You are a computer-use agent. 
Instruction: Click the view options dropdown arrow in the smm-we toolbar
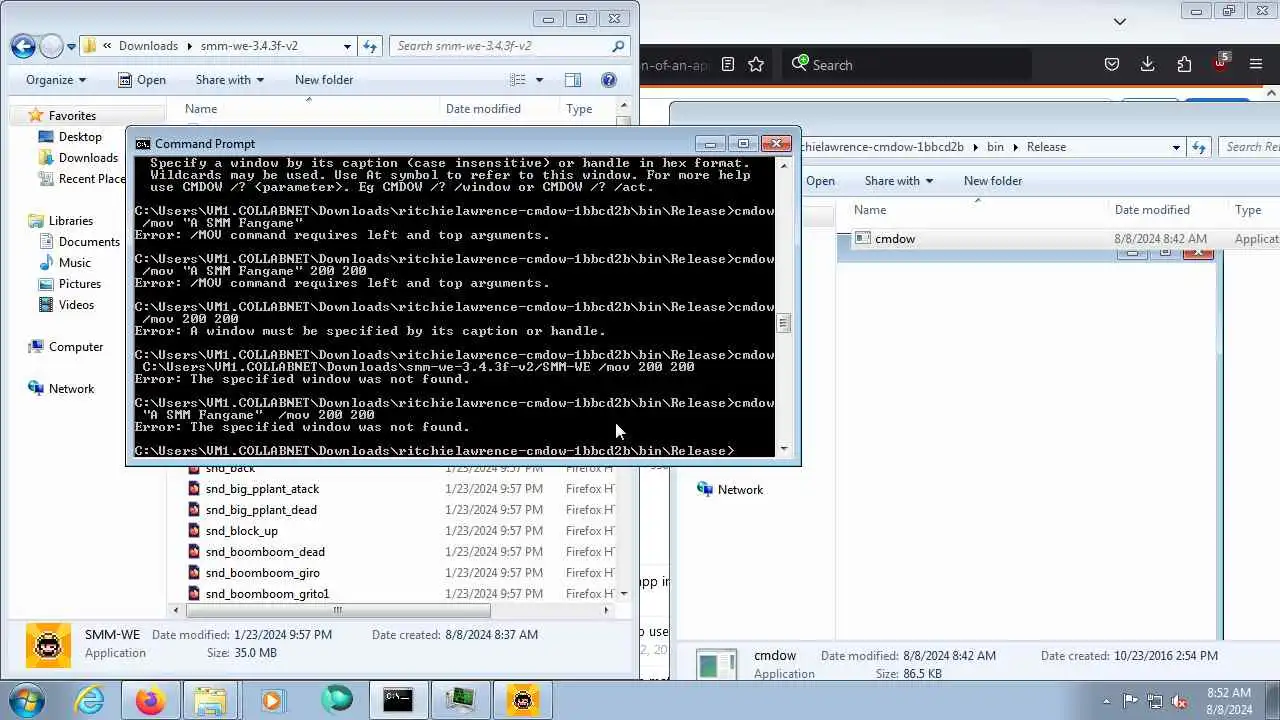tap(539, 80)
